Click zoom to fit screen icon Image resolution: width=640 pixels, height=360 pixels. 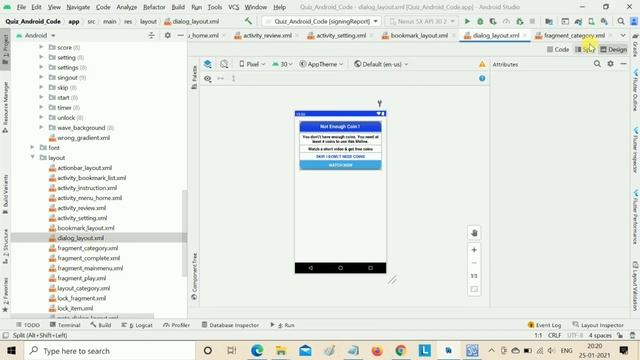click(474, 289)
